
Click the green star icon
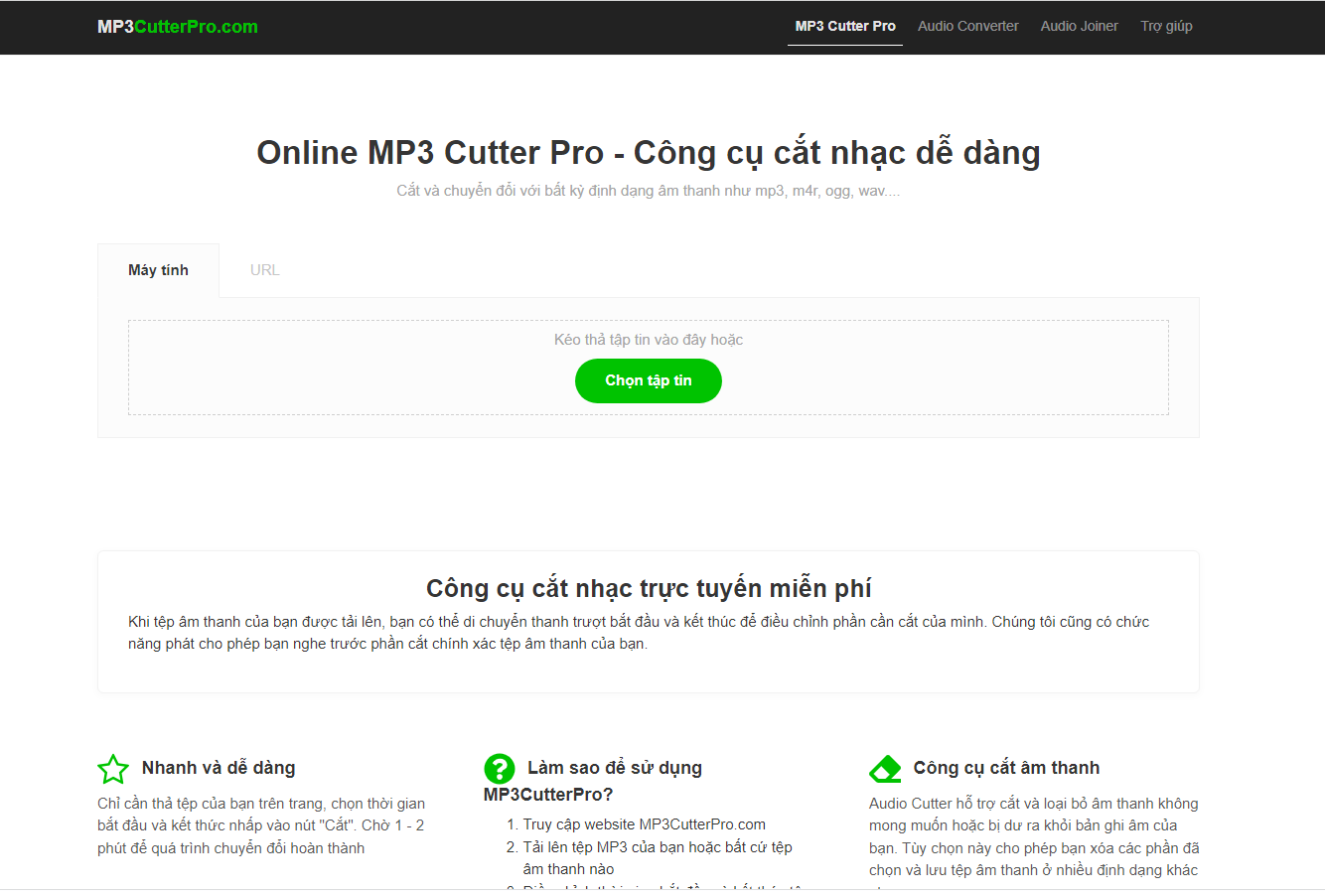[x=113, y=769]
